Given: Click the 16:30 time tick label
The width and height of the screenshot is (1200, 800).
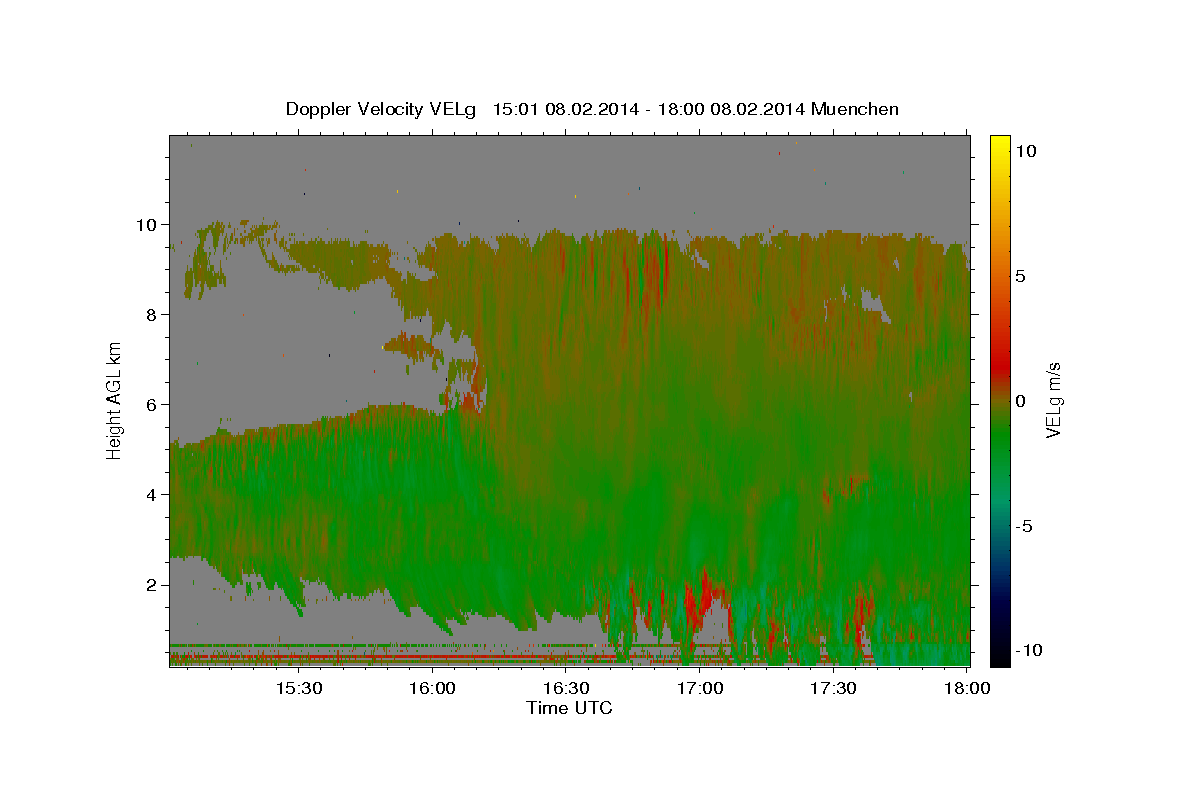Looking at the screenshot, I should pyautogui.click(x=566, y=689).
